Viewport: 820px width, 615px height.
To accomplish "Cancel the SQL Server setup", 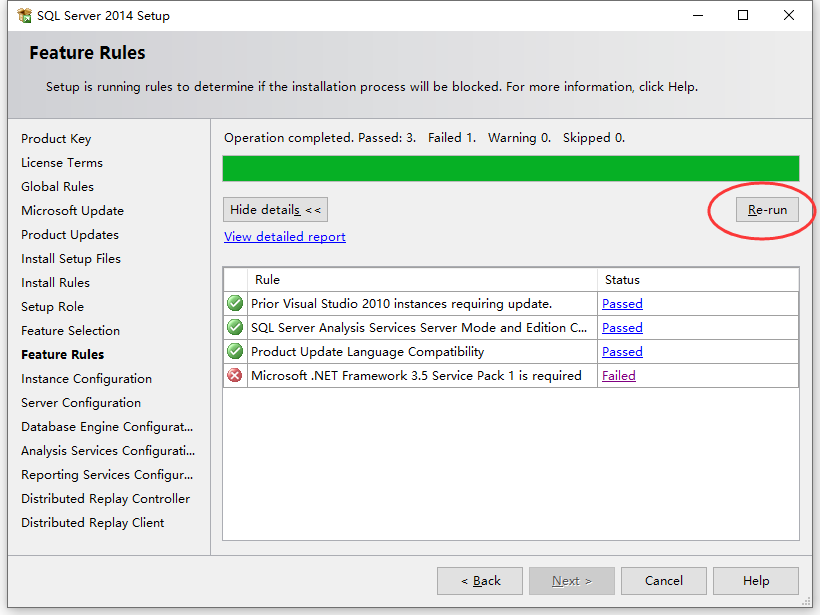I will pyautogui.click(x=664, y=581).
